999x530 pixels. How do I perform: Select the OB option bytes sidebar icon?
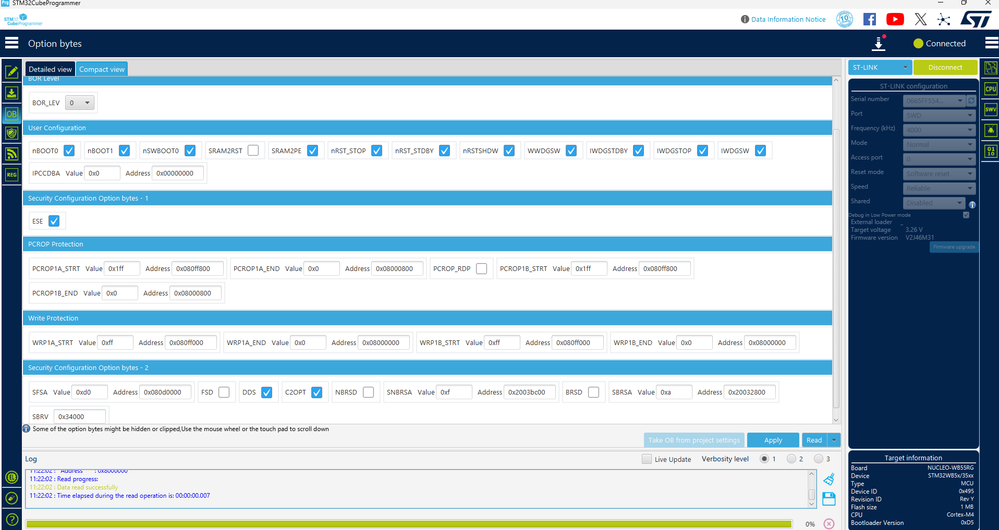point(11,114)
